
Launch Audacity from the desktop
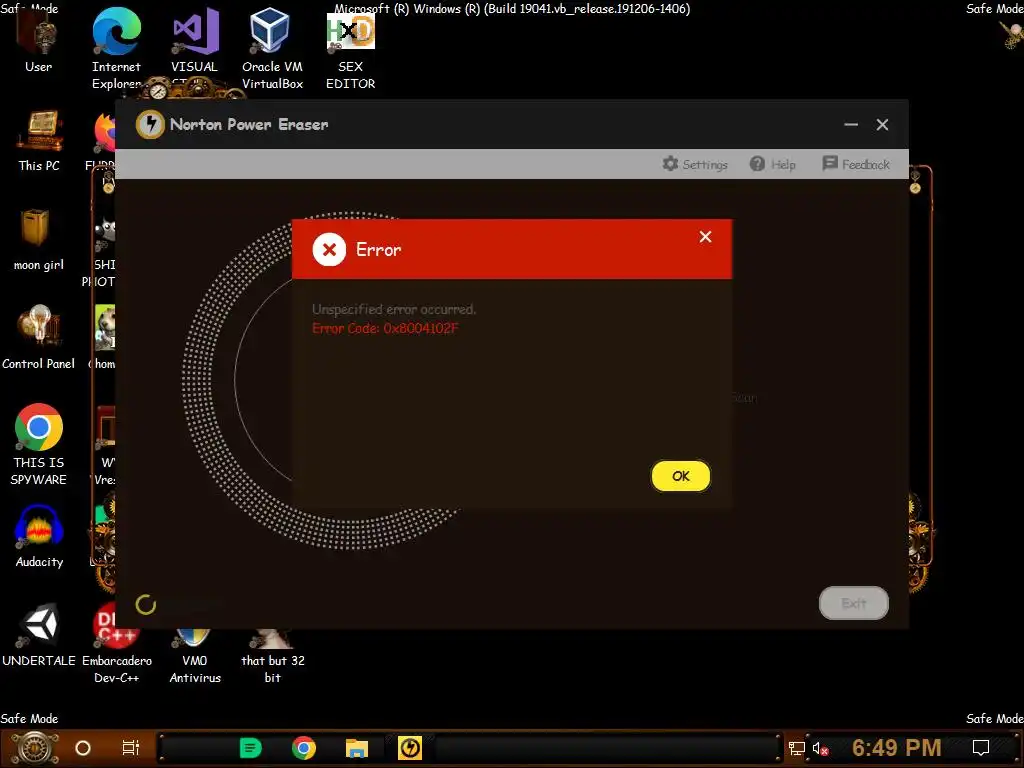coord(39,537)
